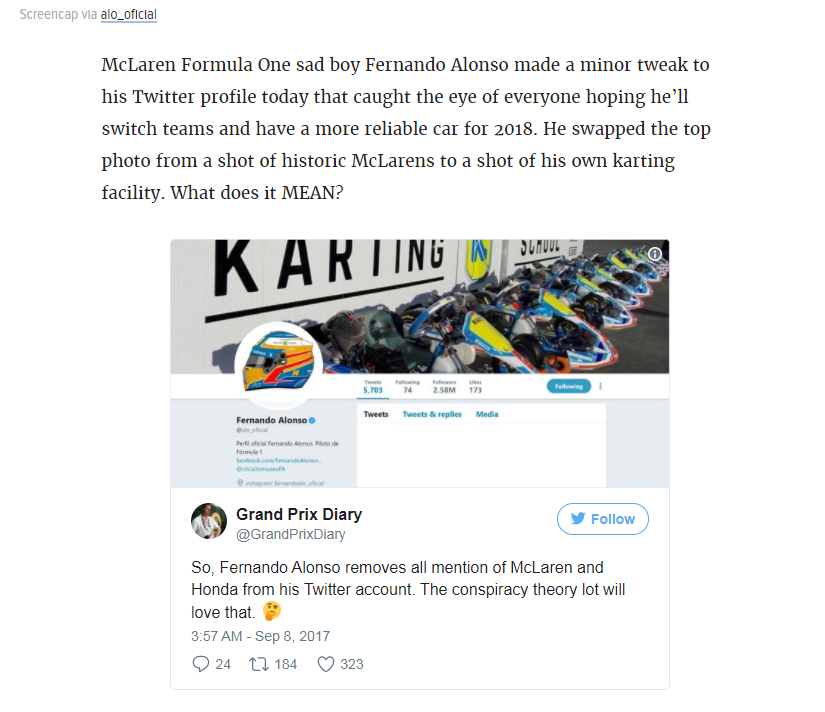
Task: Open the @GrandPrixDiary handle link
Action: tap(290, 535)
